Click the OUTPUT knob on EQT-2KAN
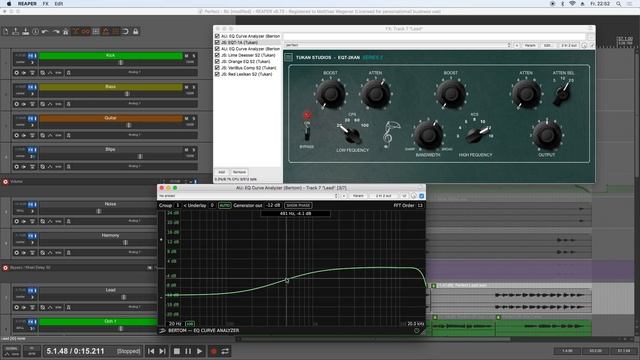 tap(547, 136)
